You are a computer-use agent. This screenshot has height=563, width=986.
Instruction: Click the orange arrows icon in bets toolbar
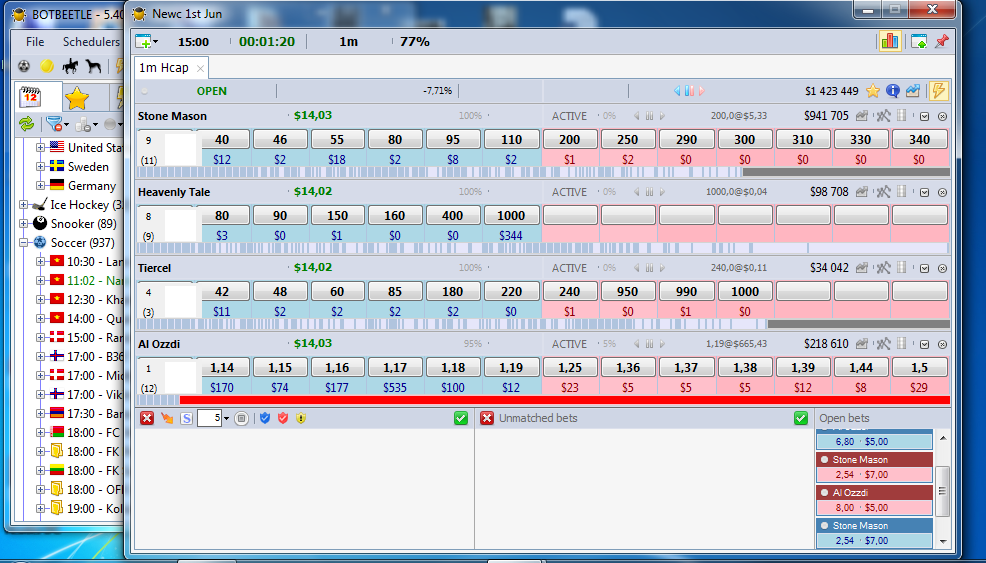pyautogui.click(x=167, y=418)
